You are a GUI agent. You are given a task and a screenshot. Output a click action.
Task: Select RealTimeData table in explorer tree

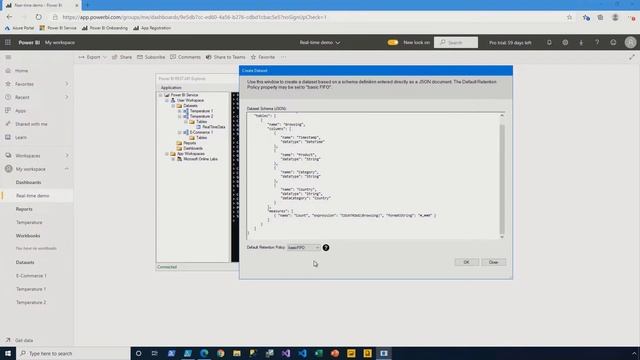pos(214,127)
